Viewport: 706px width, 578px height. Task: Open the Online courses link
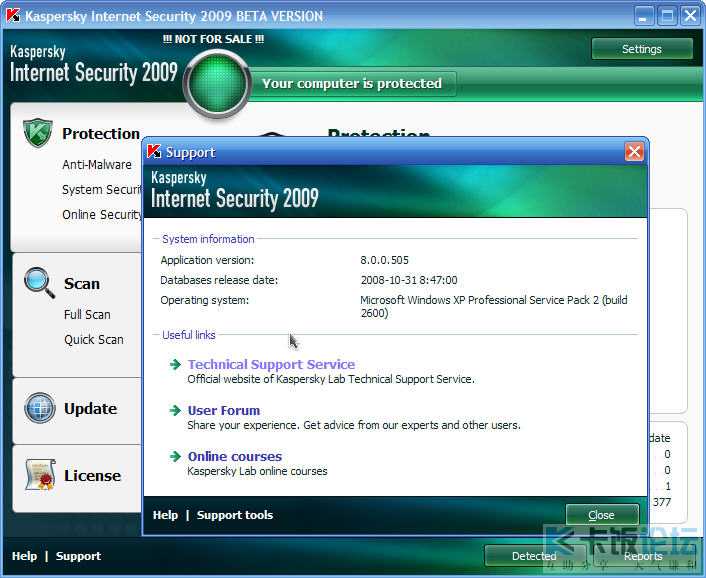click(235, 456)
